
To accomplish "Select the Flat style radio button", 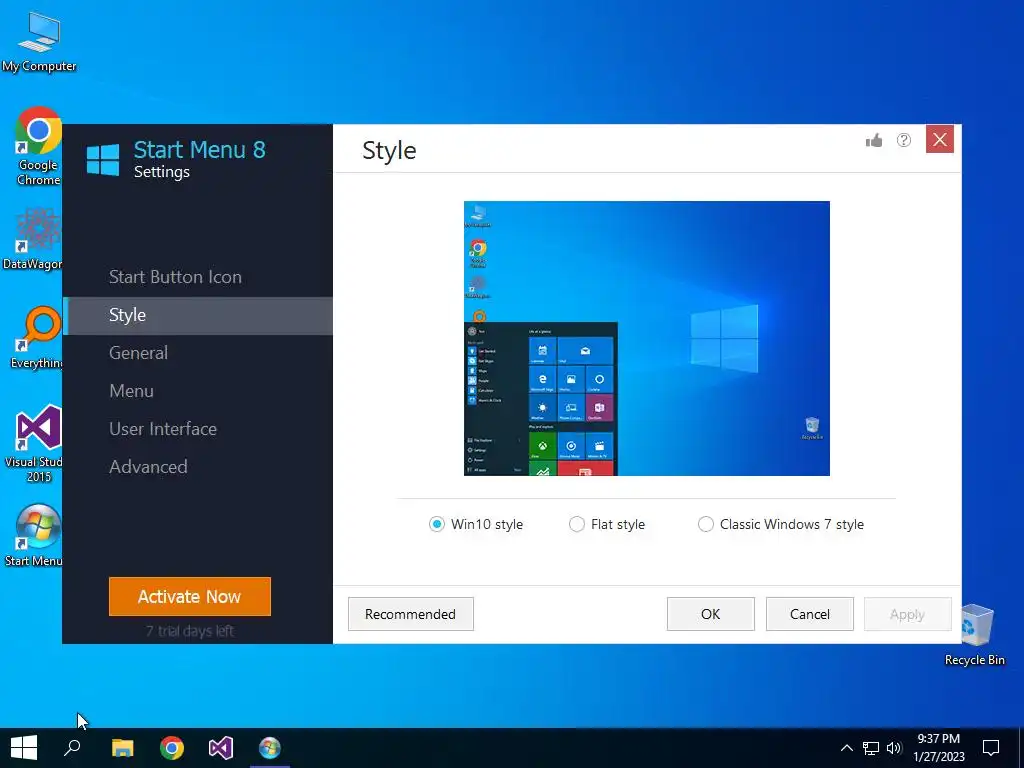I will click(x=577, y=524).
